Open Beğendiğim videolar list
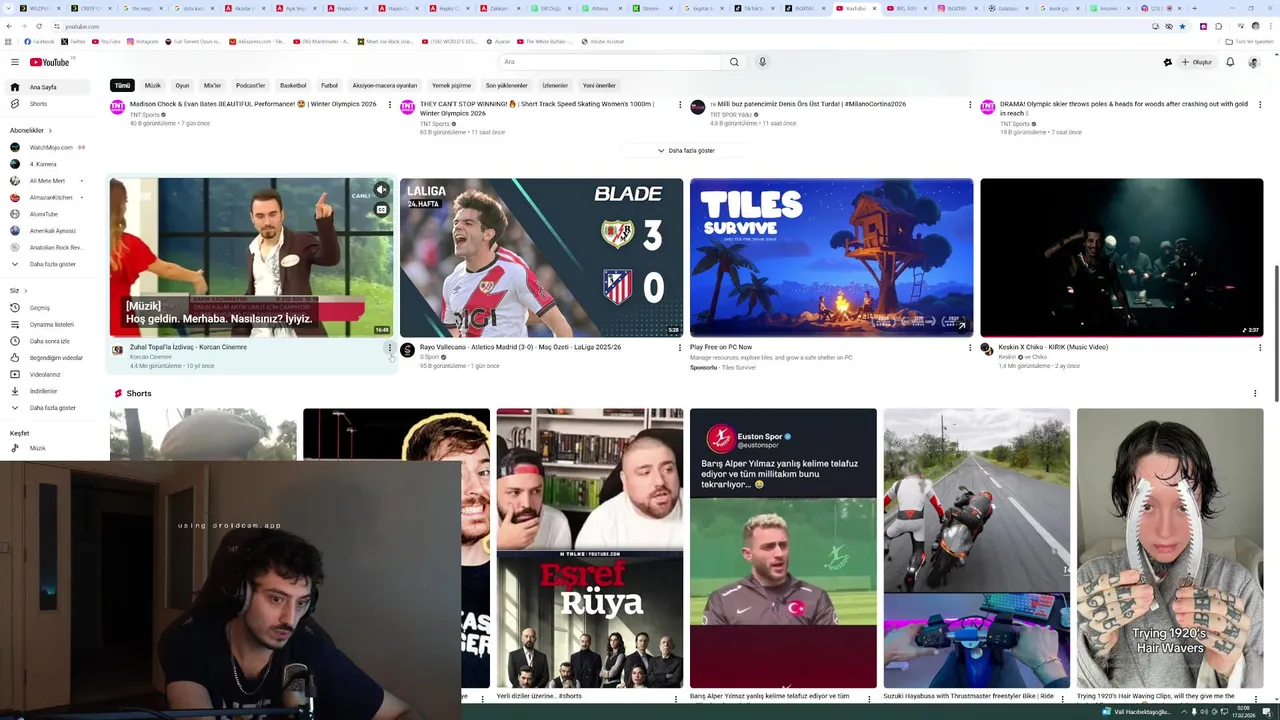 pos(49,358)
